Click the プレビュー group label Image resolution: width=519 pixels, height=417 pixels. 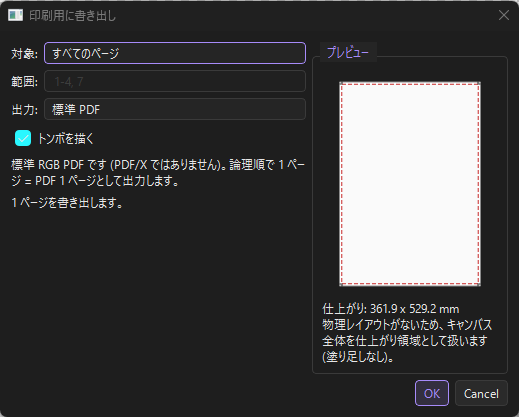[x=348, y=52]
